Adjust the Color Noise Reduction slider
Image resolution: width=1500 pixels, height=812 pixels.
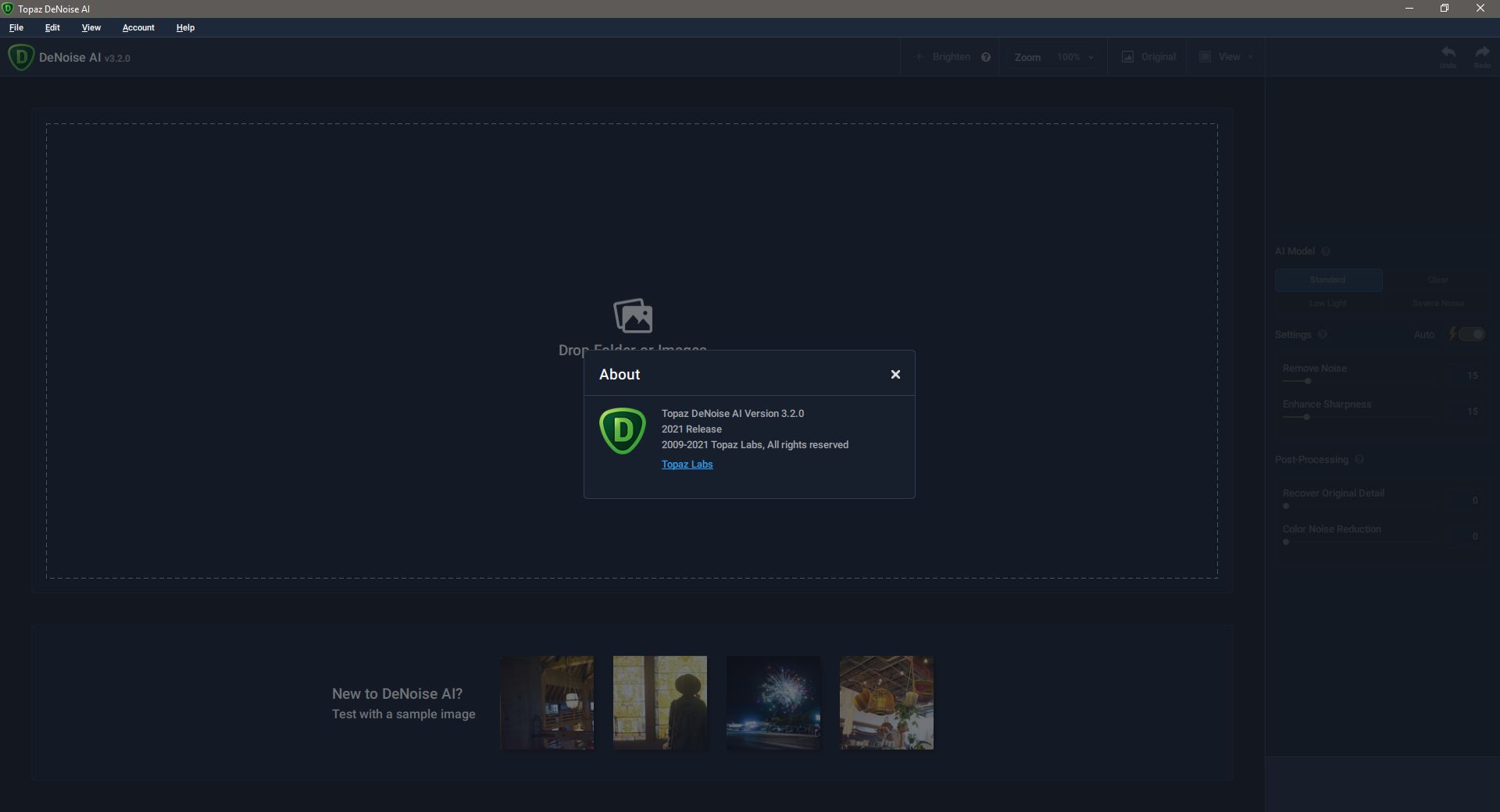pyautogui.click(x=1359, y=542)
